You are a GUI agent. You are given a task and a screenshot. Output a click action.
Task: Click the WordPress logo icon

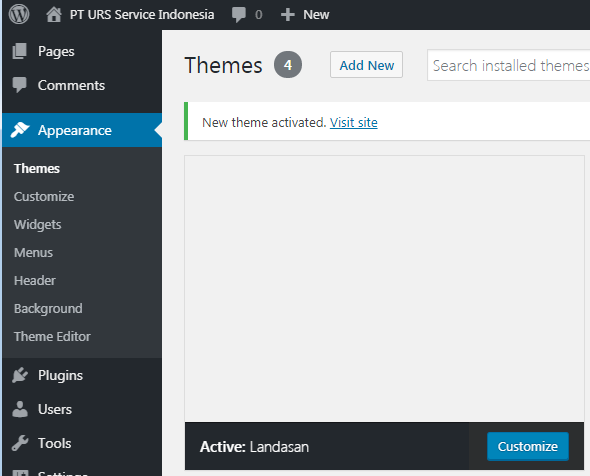(x=19, y=14)
